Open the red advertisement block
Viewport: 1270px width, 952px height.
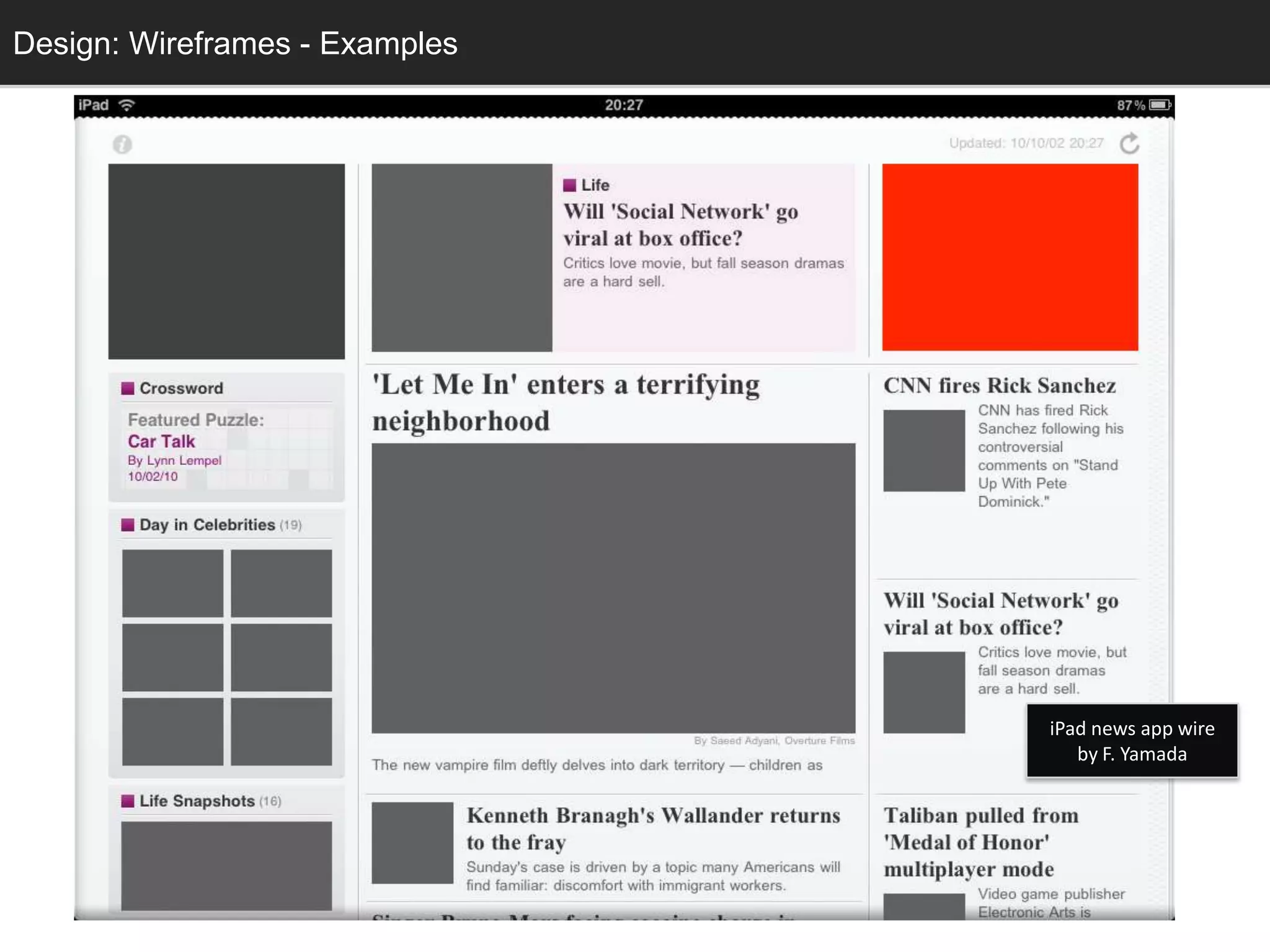(1010, 257)
